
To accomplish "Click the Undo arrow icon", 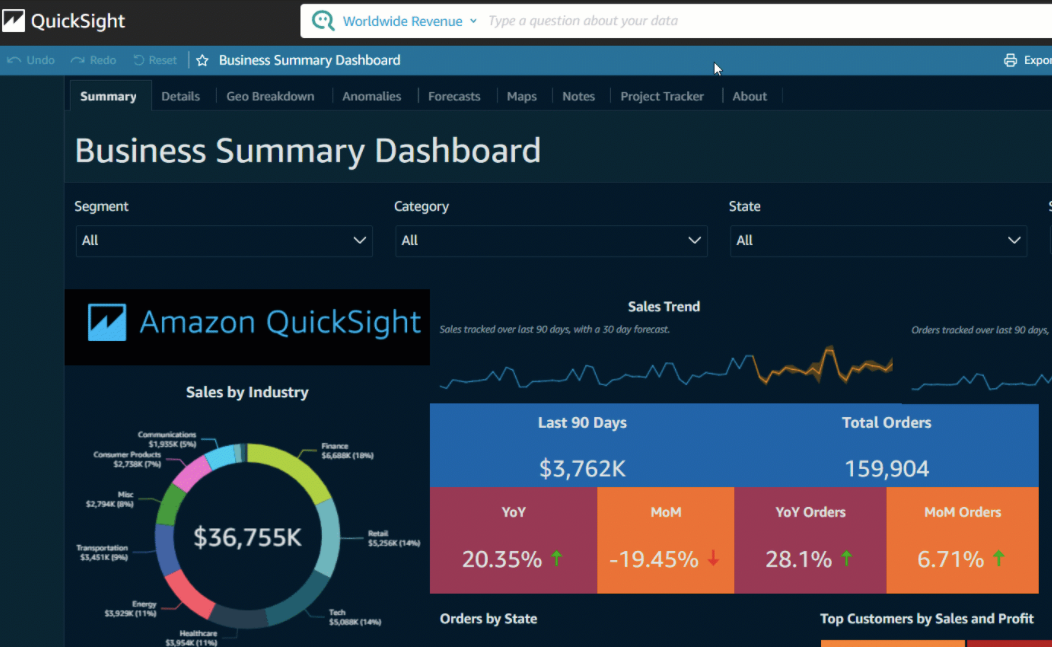I will [x=14, y=60].
